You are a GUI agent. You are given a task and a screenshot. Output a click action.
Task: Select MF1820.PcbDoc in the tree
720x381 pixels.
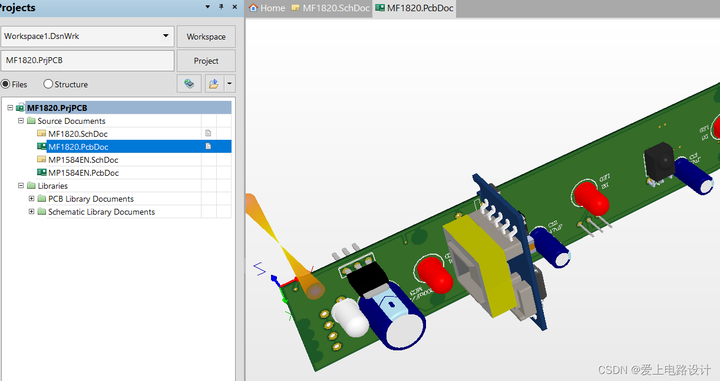[x=78, y=147]
